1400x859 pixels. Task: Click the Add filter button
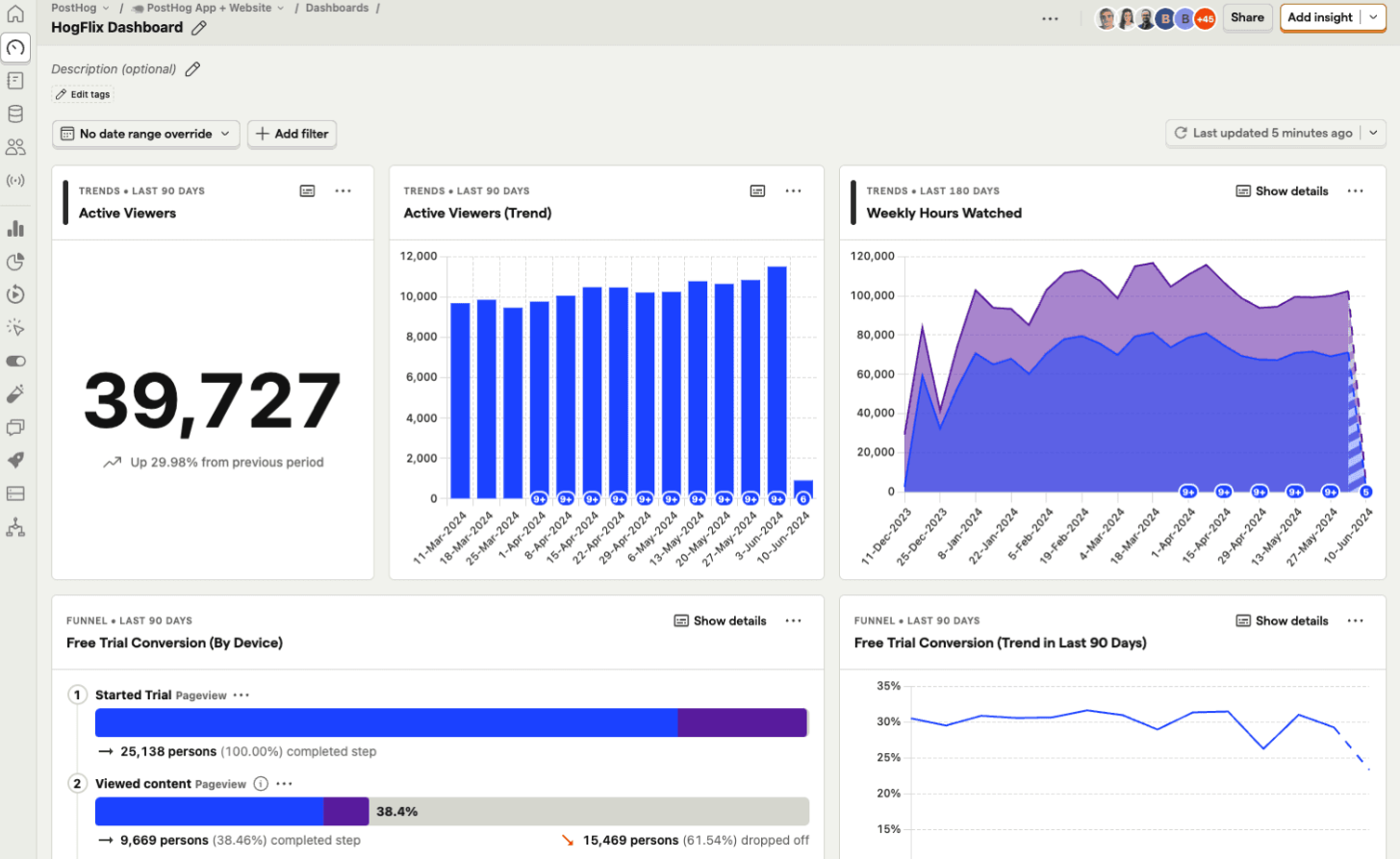tap(293, 134)
